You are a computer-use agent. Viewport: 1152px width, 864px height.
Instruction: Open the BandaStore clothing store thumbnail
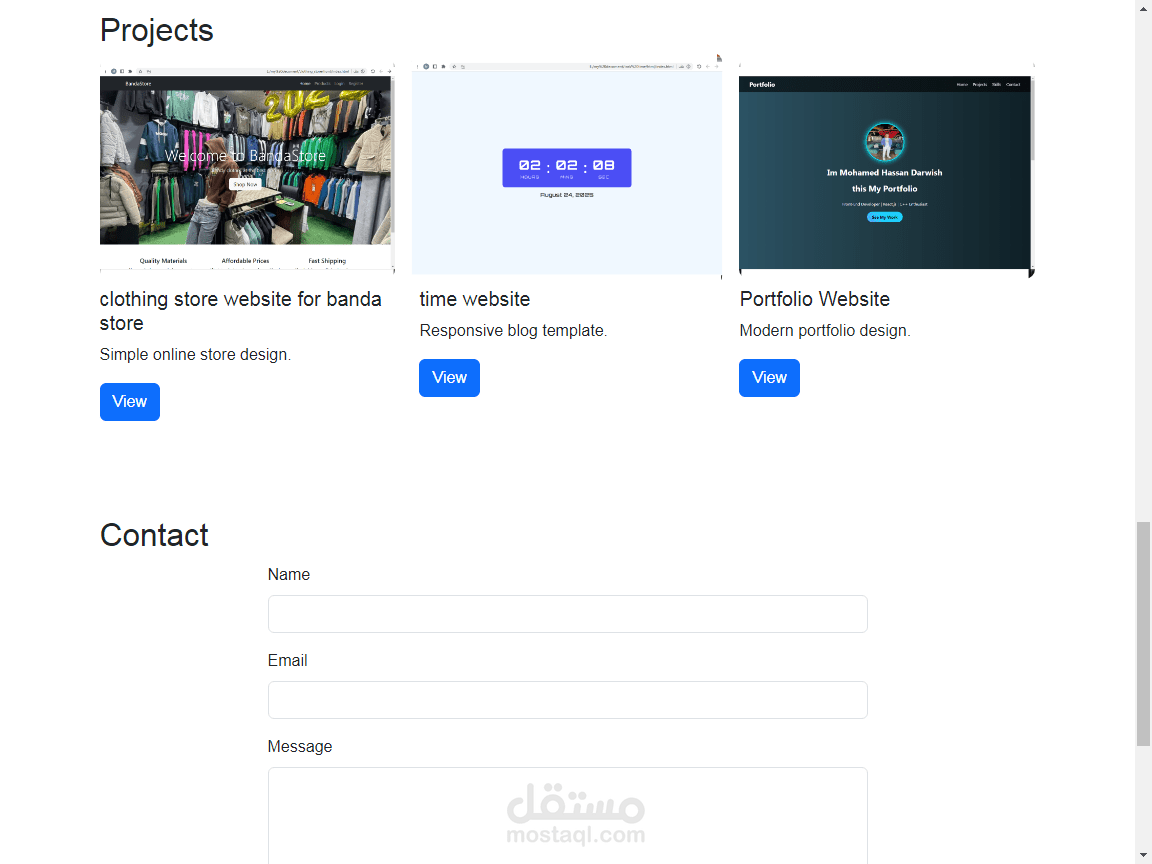point(248,168)
